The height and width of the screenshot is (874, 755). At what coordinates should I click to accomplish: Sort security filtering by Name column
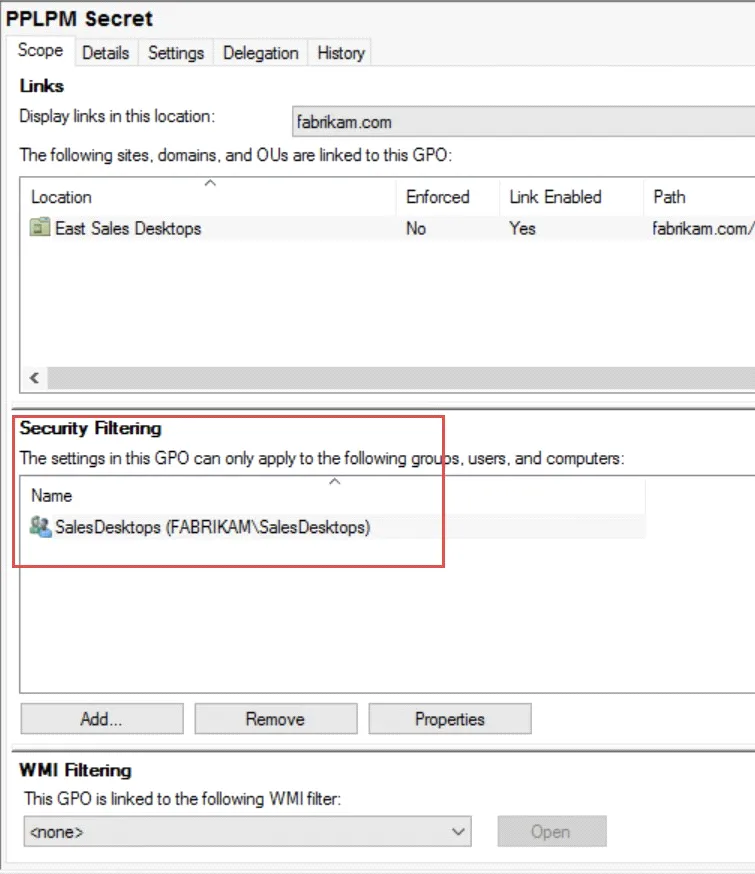click(51, 495)
